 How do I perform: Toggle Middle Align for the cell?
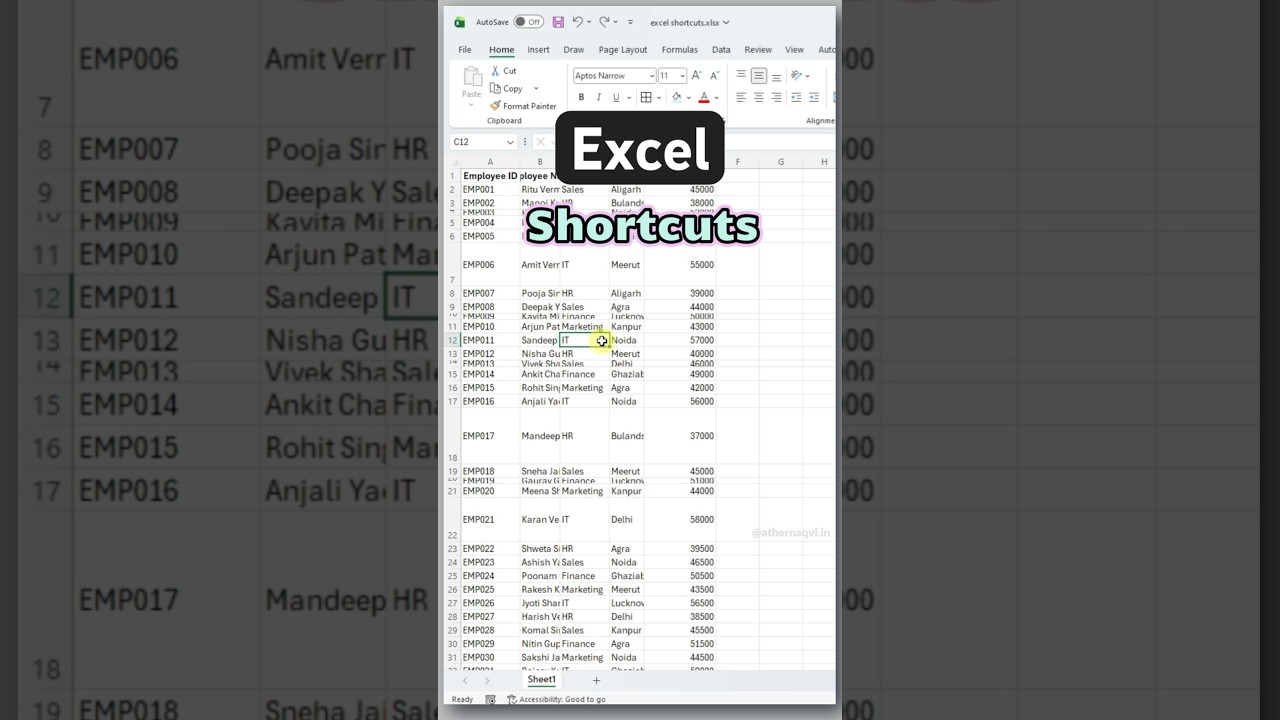pos(758,75)
